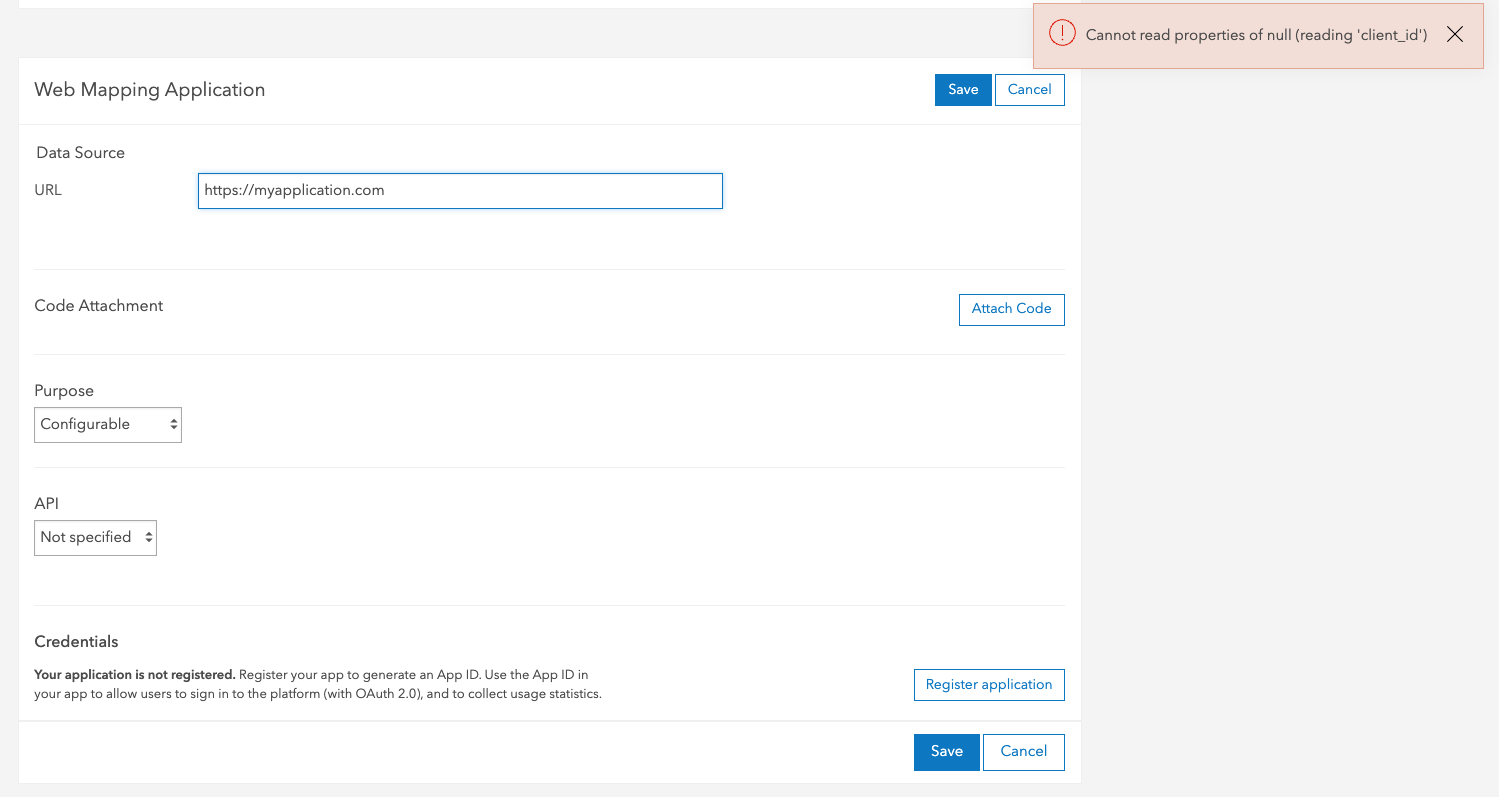Viewport: 1499px width, 797px height.
Task: Click the Attach Code button
Action: [1011, 309]
